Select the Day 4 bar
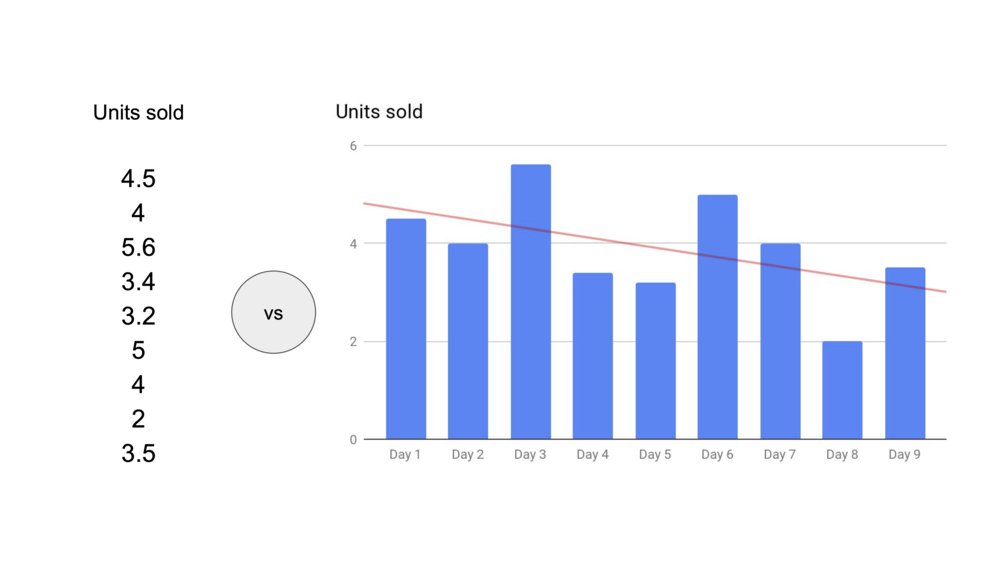Image resolution: width=1000 pixels, height=562 pixels. [593, 356]
